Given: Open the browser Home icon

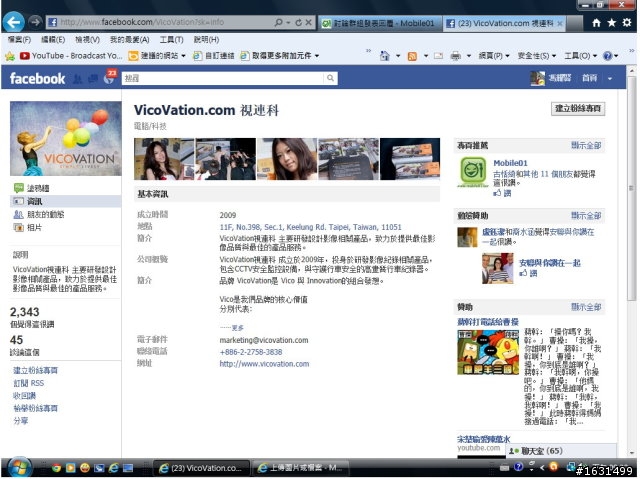Looking at the screenshot, I should click(597, 23).
